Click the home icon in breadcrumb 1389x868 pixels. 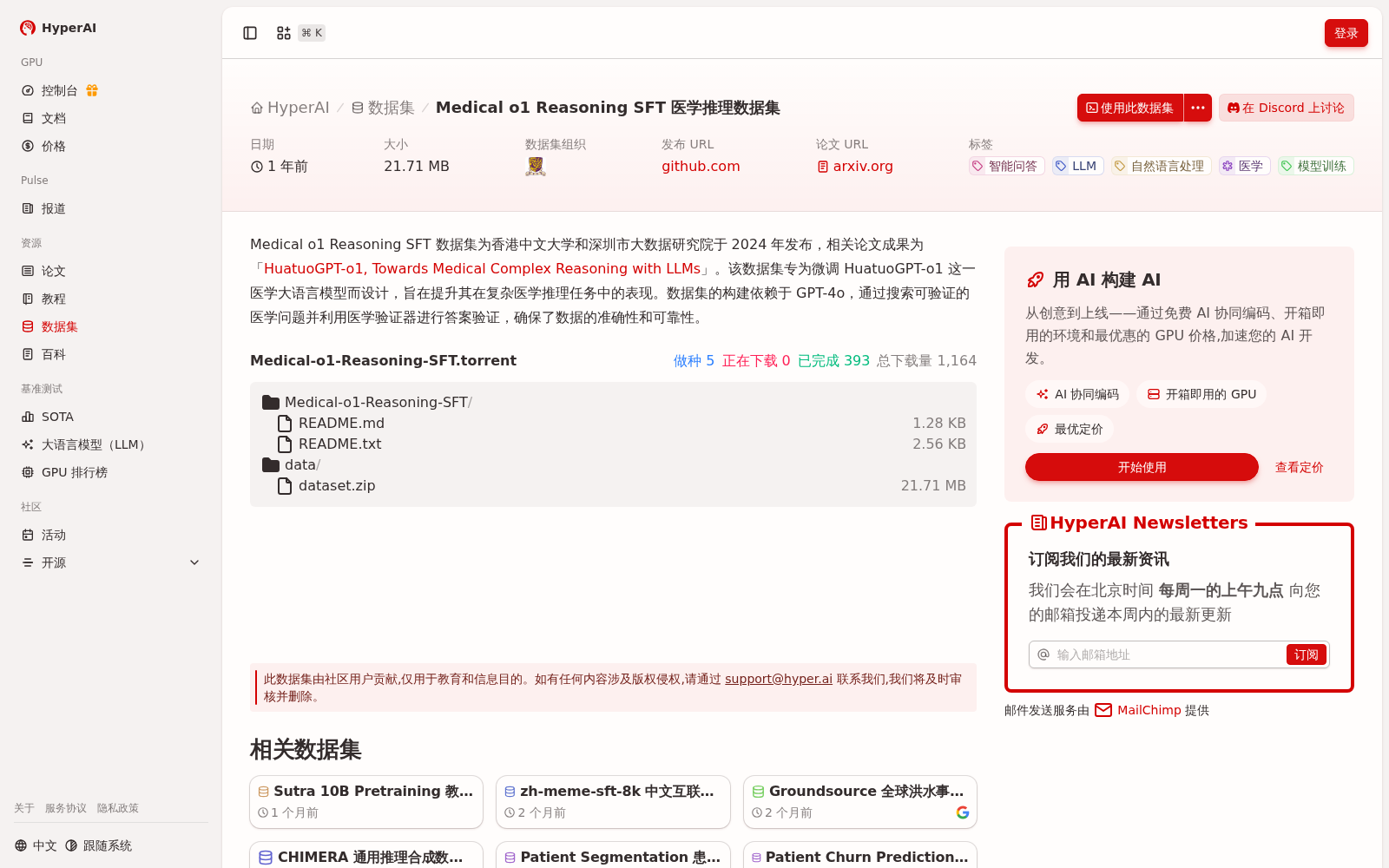tap(257, 108)
